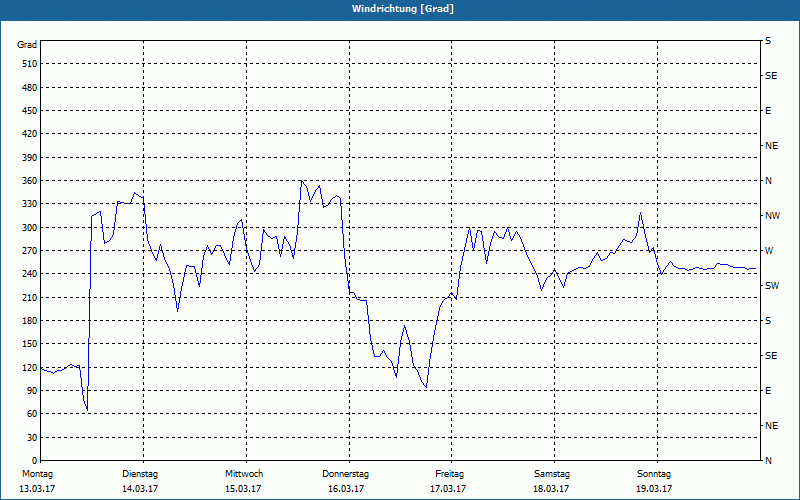Click the chart title "Windrichtung [Grad]"
The height and width of the screenshot is (500, 800).
click(x=403, y=9)
